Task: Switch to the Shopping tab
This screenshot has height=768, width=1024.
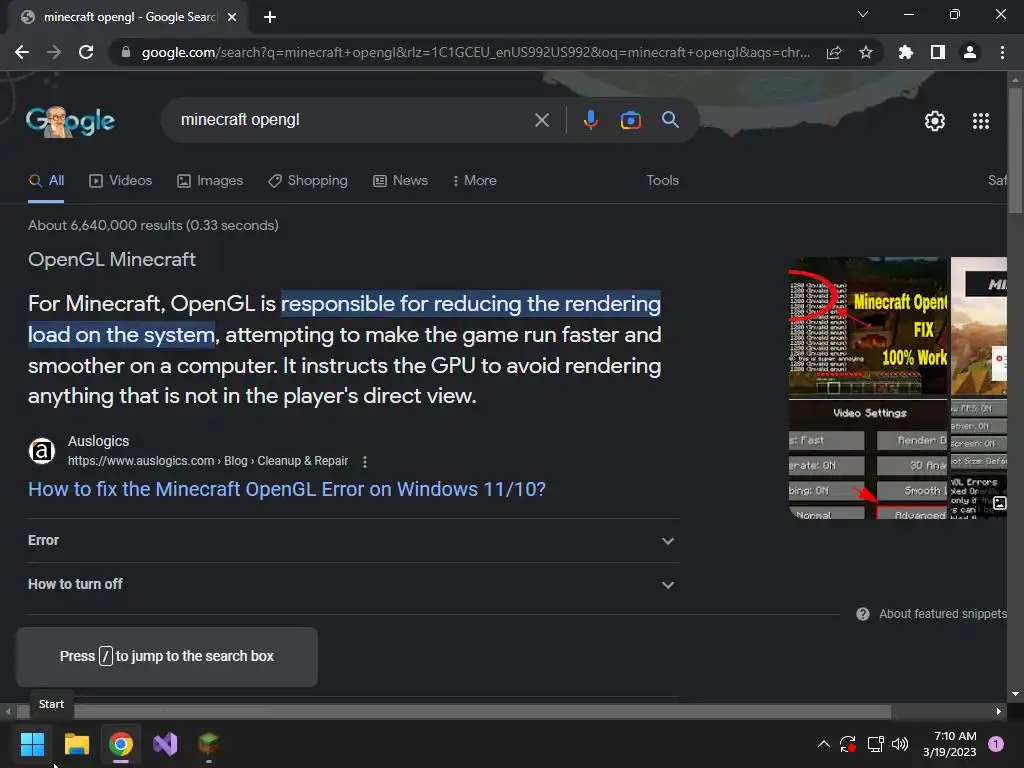Action: (308, 181)
